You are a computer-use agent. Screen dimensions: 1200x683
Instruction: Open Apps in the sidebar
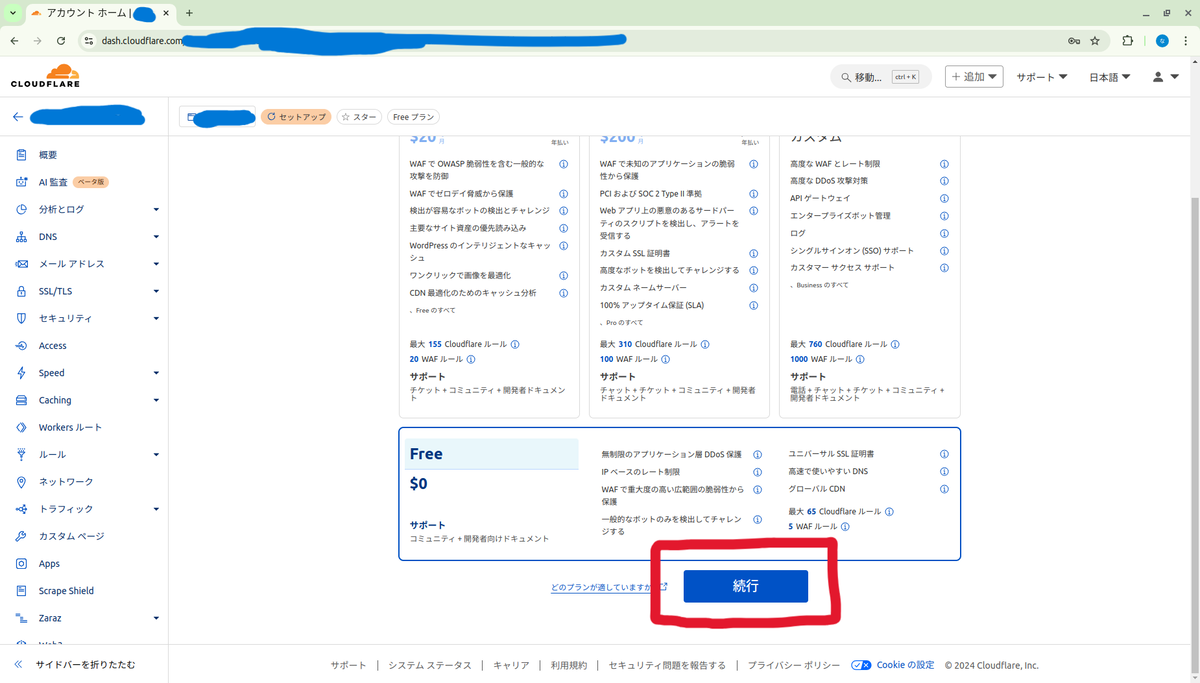point(49,564)
